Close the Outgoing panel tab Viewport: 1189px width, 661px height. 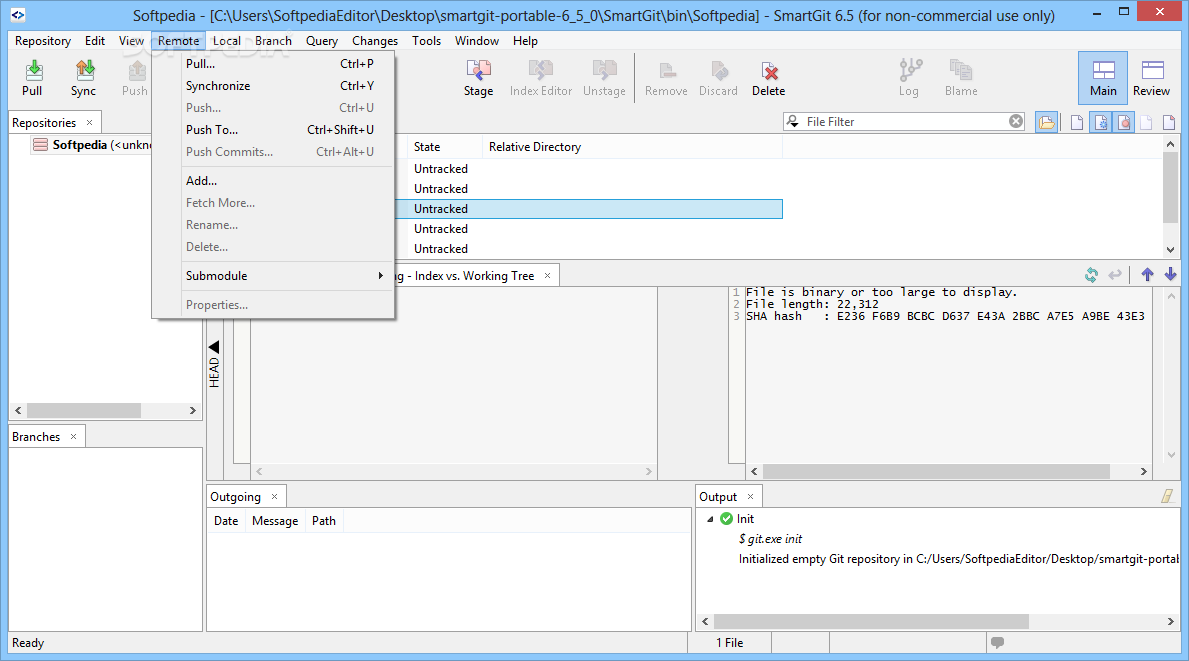[x=275, y=497]
